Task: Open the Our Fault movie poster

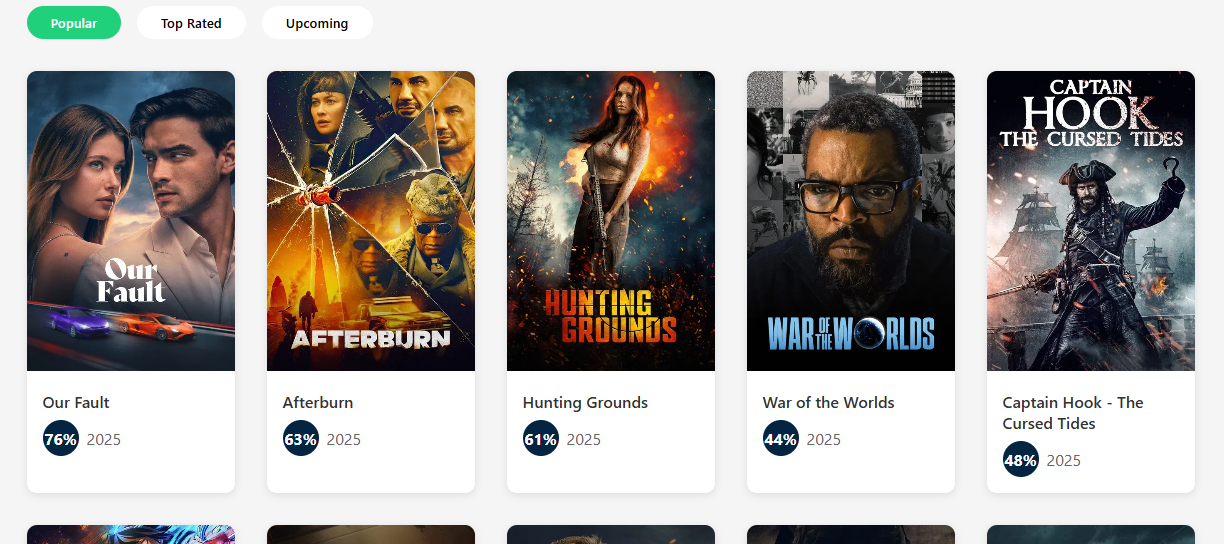Action: (x=131, y=221)
